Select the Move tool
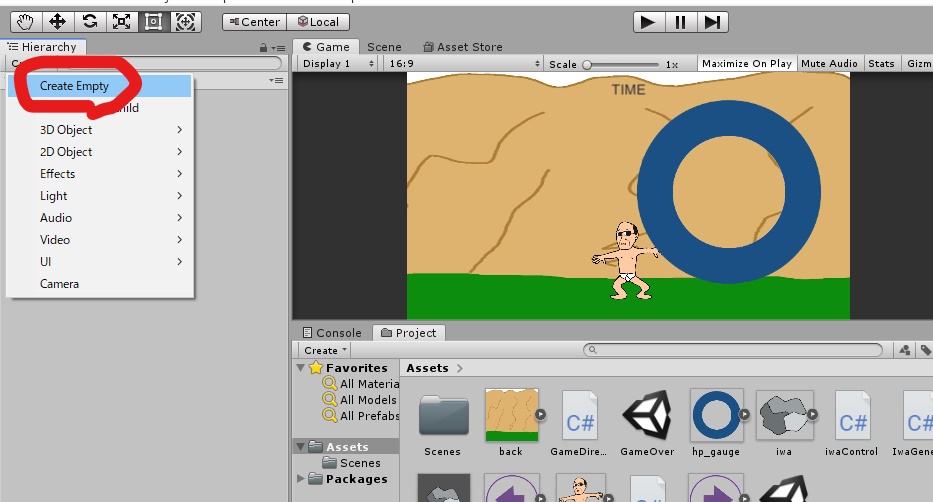The image size is (933, 502). 57,22
